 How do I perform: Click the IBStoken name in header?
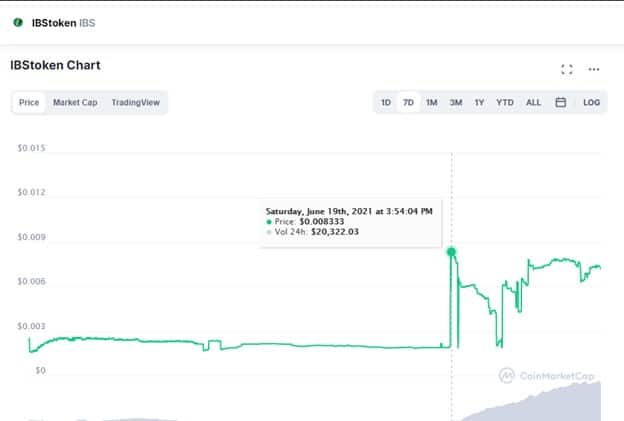(x=54, y=23)
